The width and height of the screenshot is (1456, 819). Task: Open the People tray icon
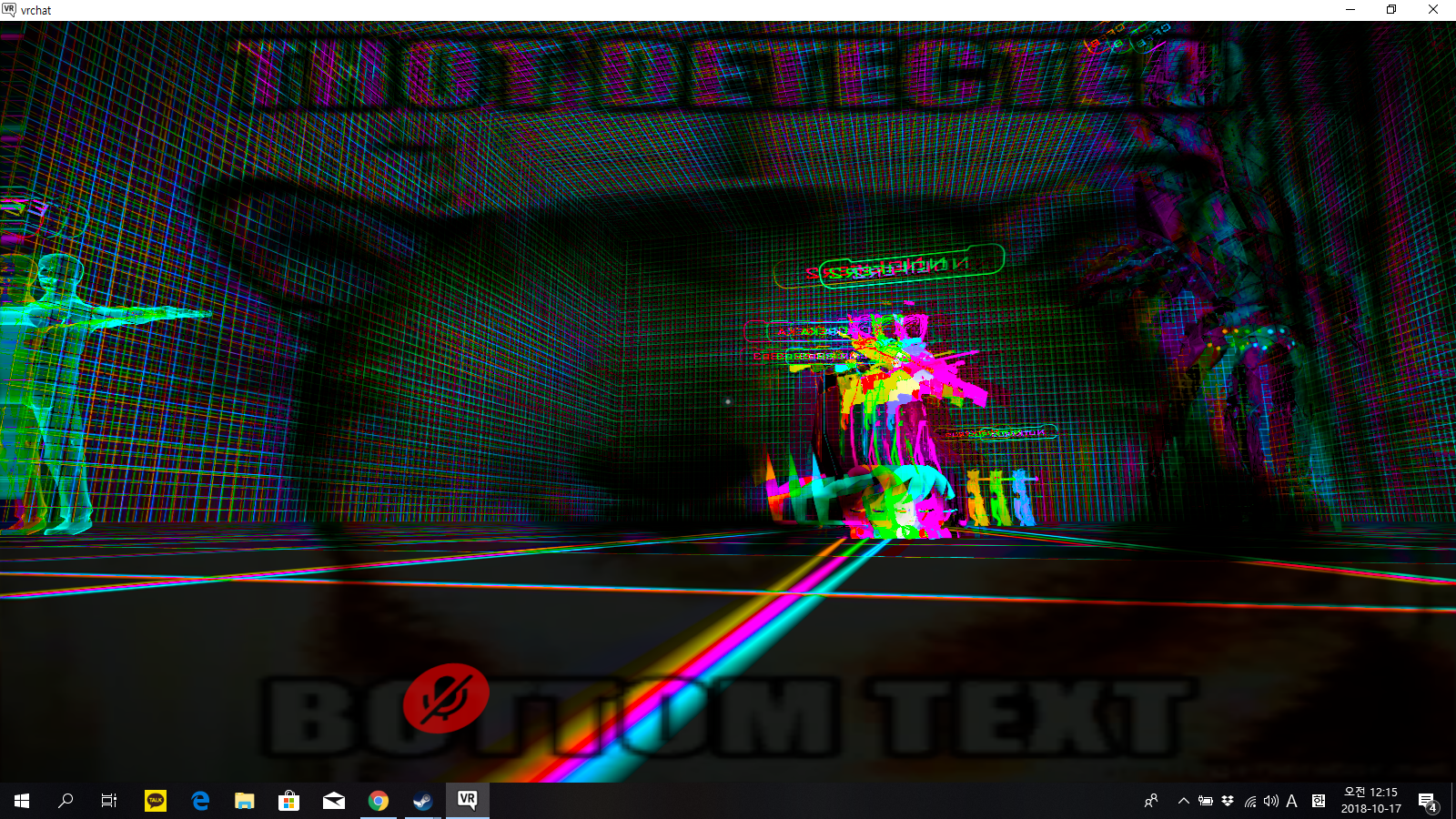pos(1151,801)
